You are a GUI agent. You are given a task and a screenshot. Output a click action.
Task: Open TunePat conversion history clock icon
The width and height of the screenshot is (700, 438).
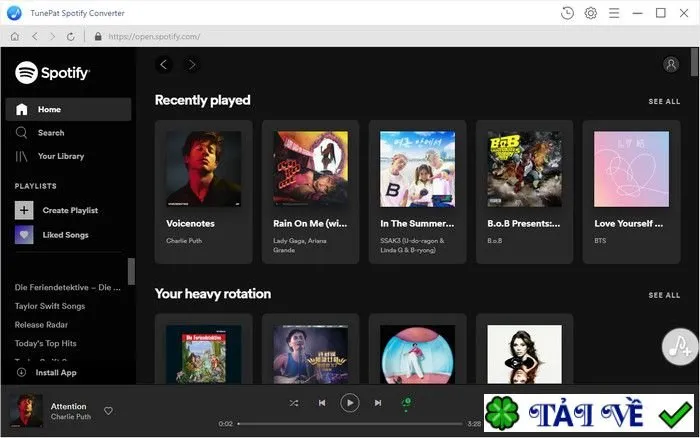[567, 13]
